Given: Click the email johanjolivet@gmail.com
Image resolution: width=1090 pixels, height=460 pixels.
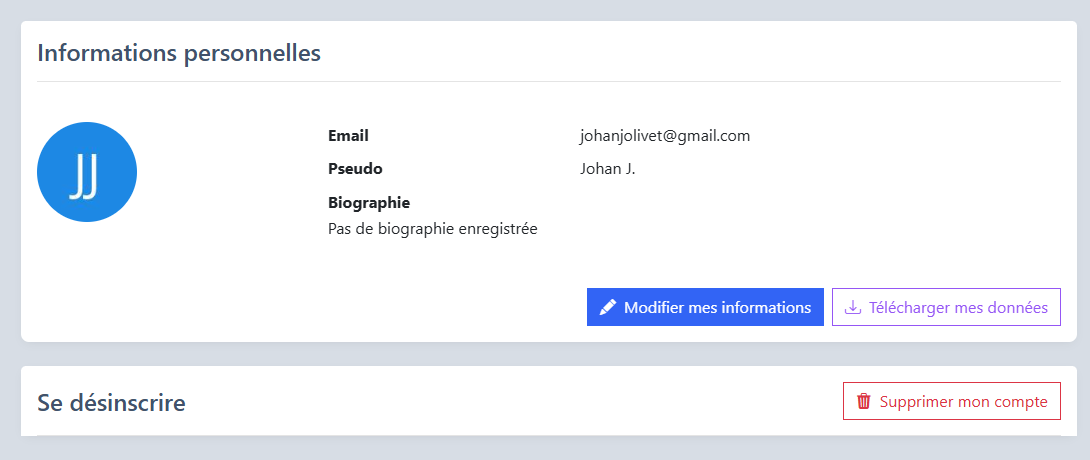Looking at the screenshot, I should 665,136.
